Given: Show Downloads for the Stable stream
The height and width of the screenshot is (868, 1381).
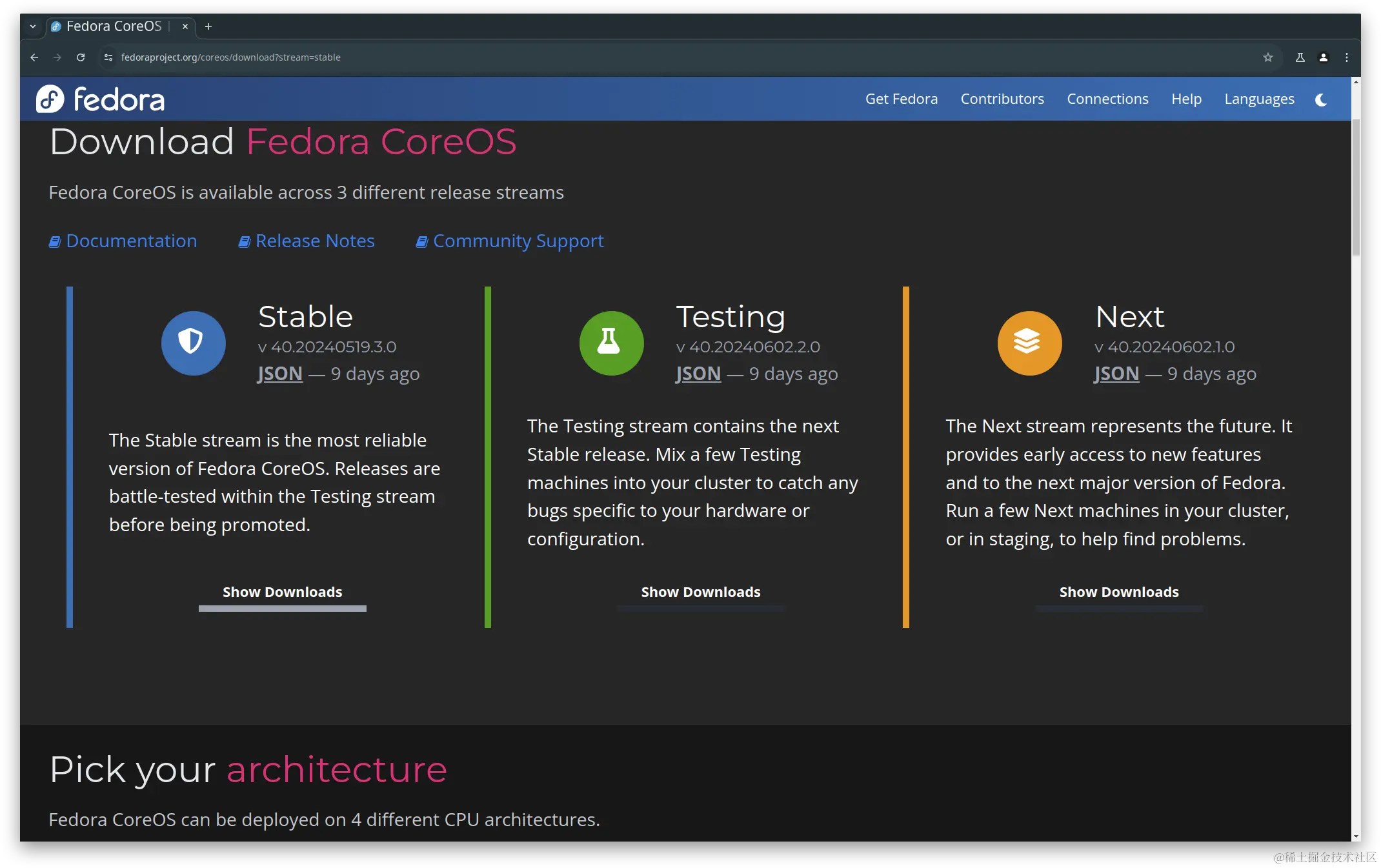Looking at the screenshot, I should coord(283,592).
